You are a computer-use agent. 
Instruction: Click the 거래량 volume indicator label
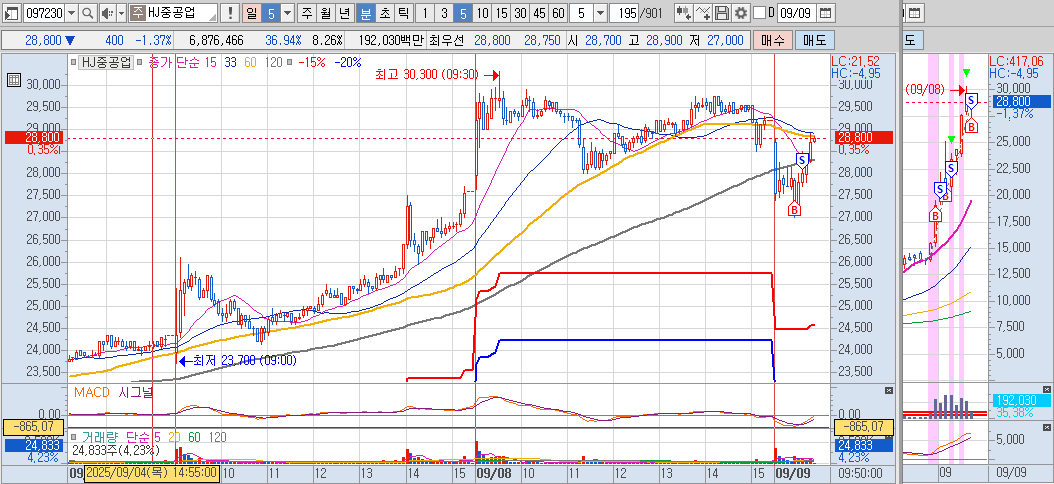tap(102, 437)
